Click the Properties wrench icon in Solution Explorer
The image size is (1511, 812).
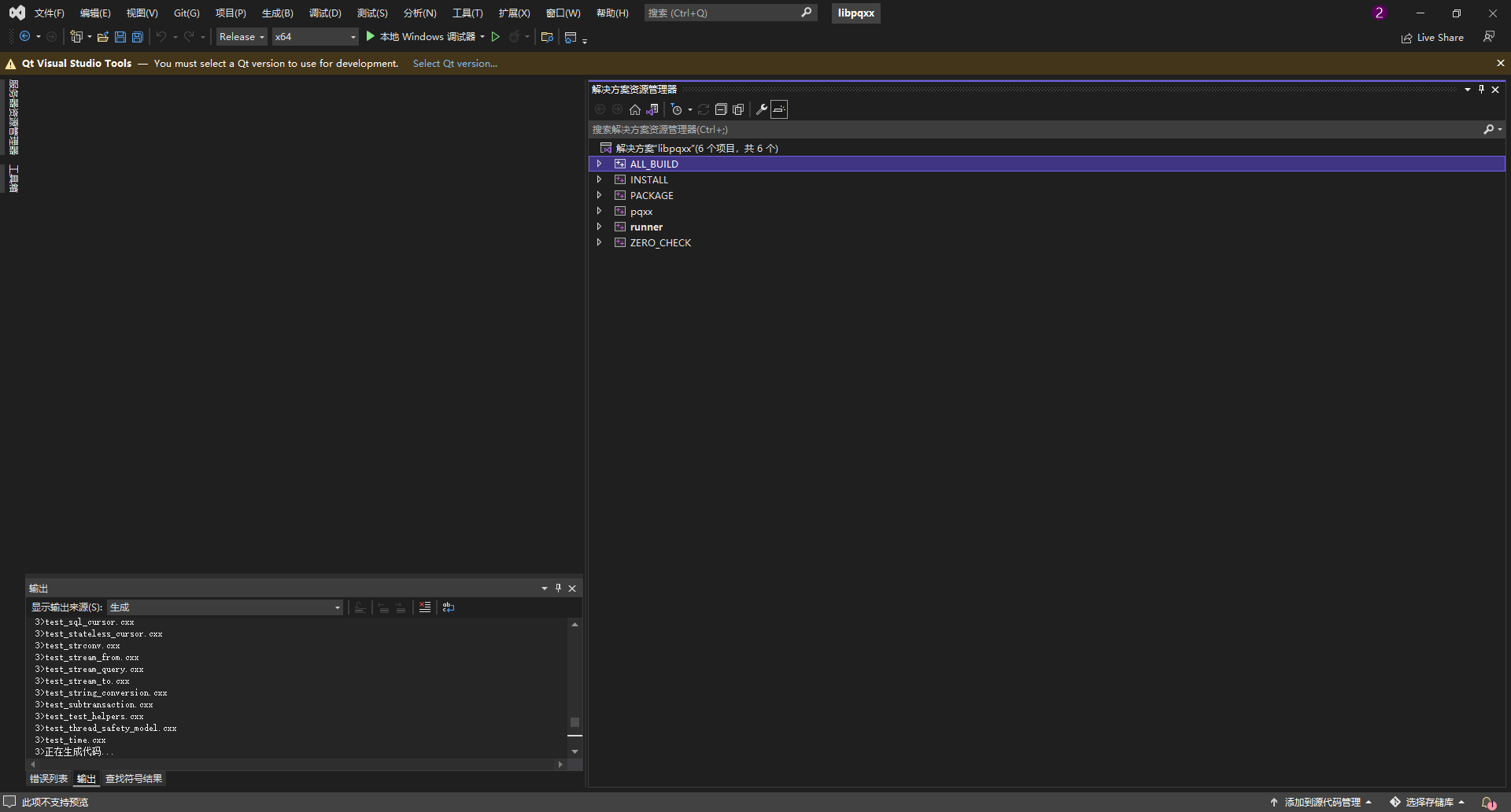(x=761, y=109)
